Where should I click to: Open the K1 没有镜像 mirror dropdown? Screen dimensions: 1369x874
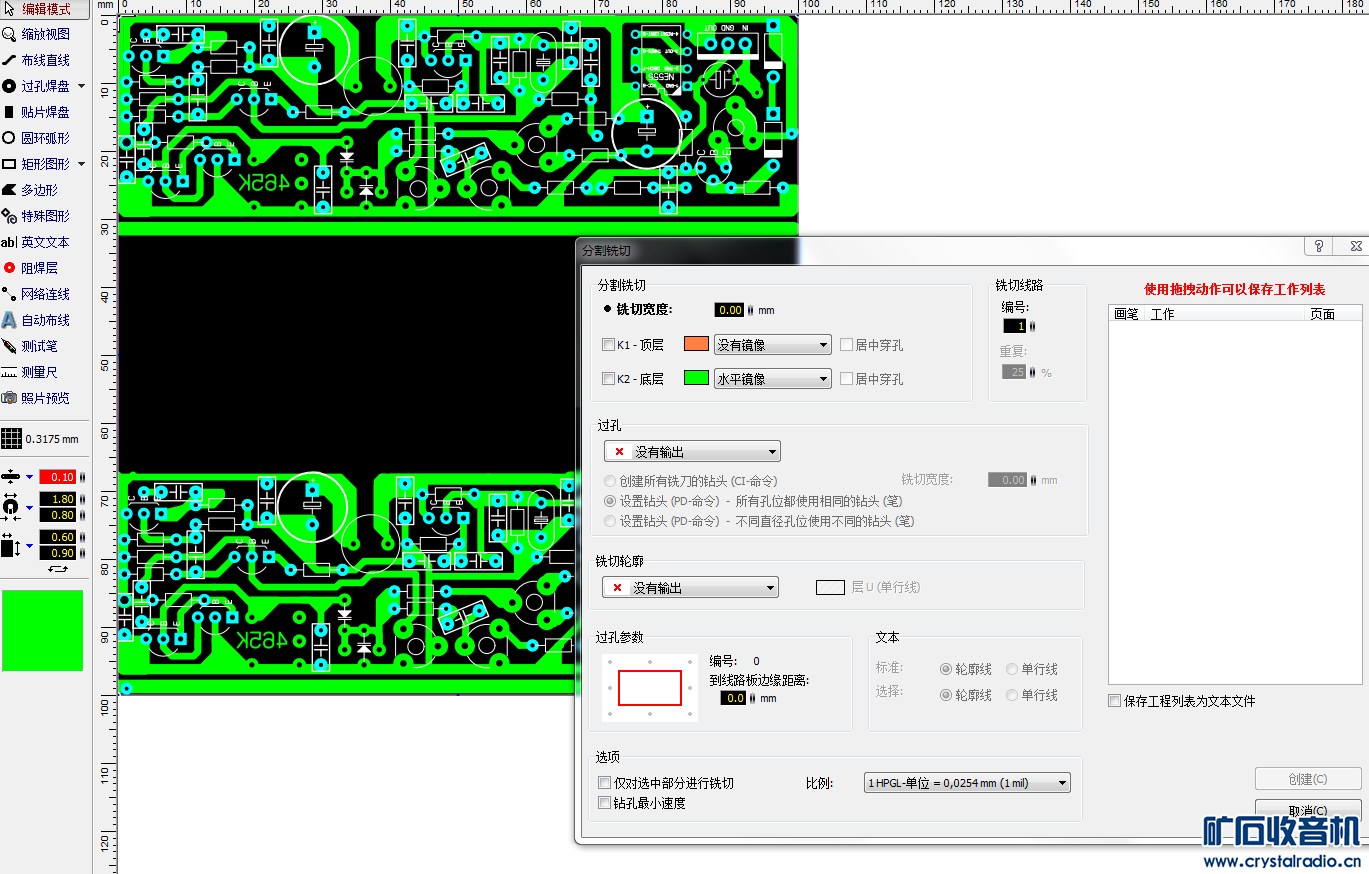tap(772, 345)
